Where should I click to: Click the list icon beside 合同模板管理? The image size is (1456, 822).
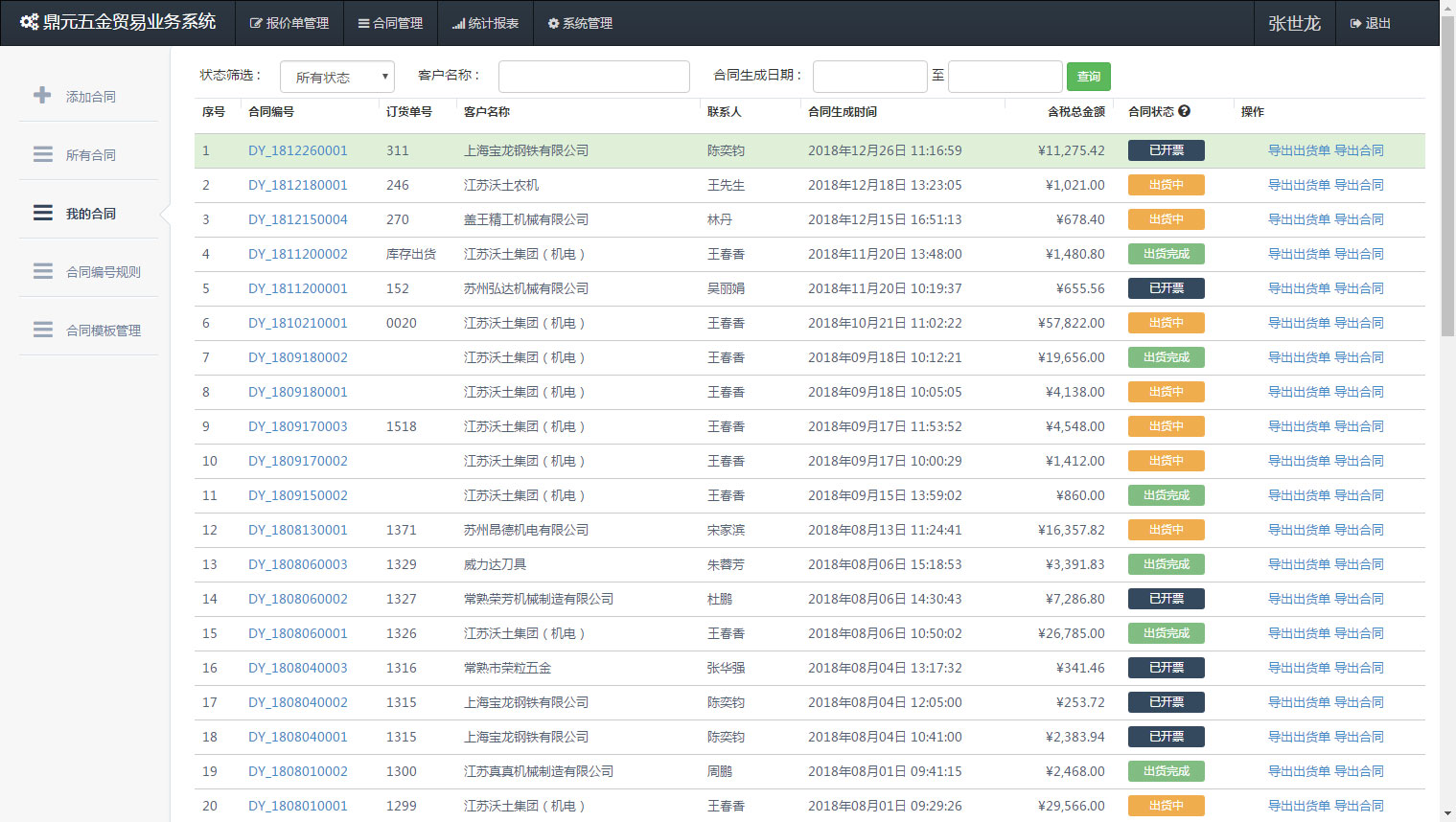(x=42, y=330)
